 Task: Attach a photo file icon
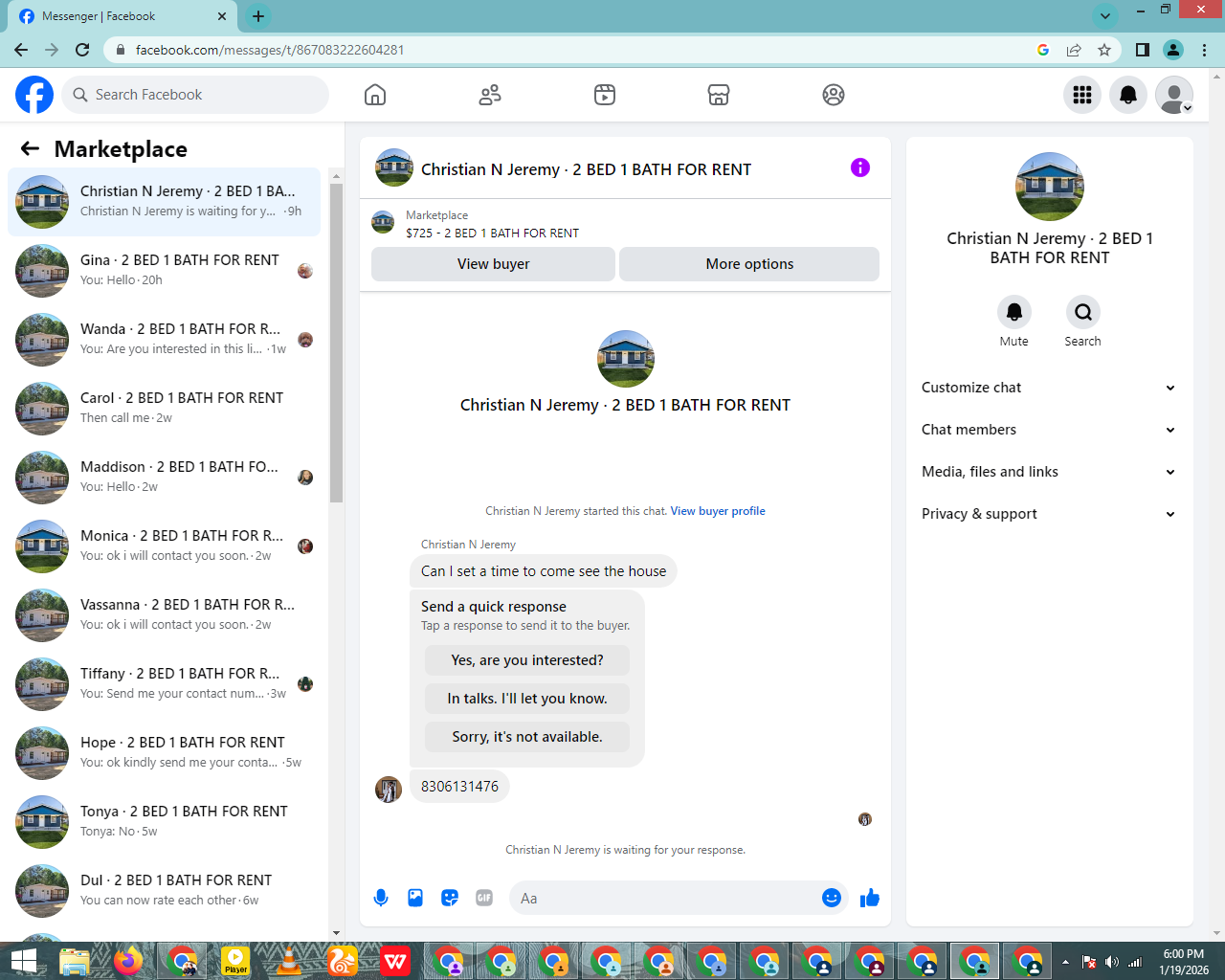pyautogui.click(x=415, y=898)
